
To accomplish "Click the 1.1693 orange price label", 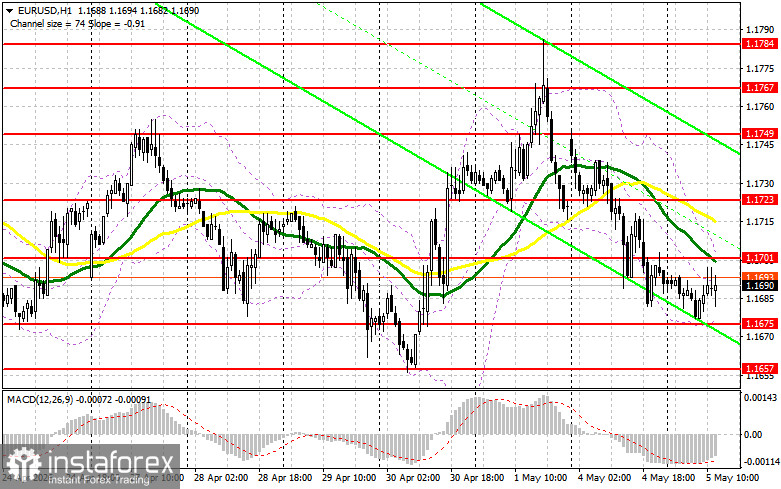I will point(760,276).
